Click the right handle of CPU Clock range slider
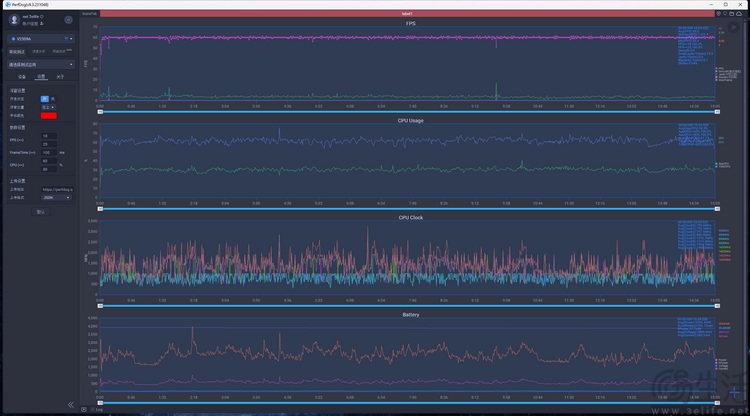 point(717,306)
